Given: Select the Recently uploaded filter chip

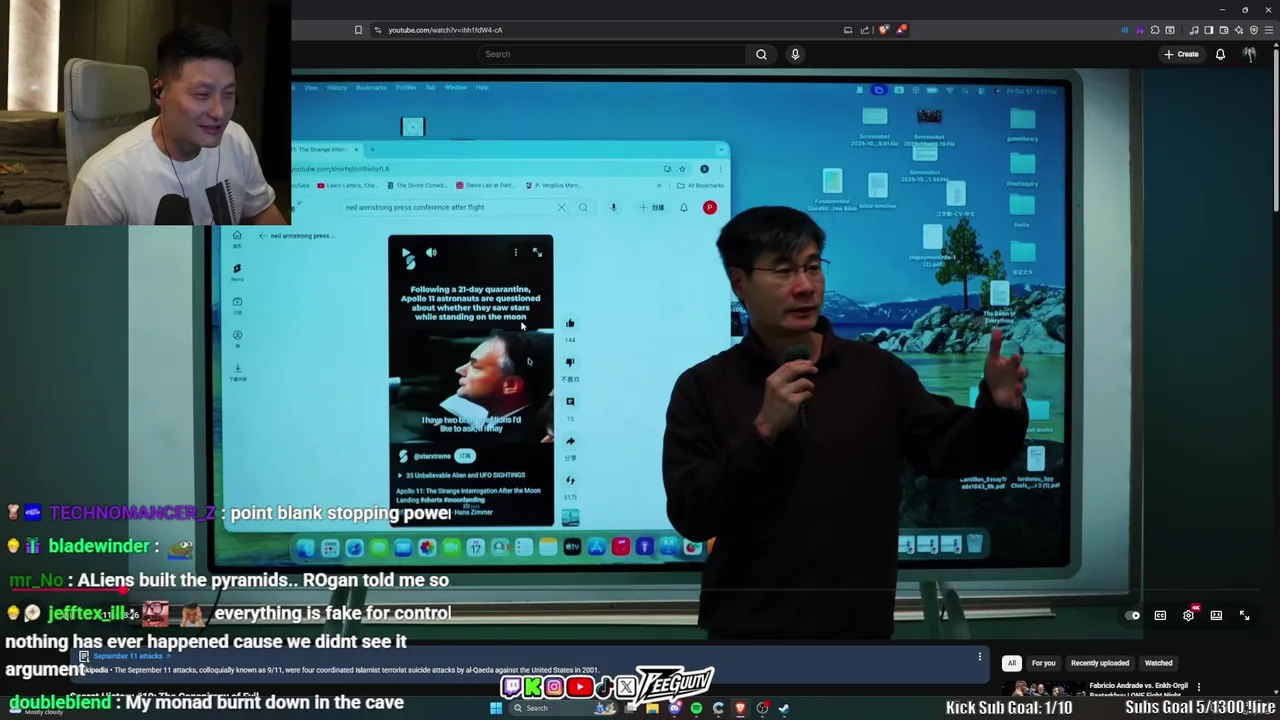Looking at the screenshot, I should pos(1100,663).
